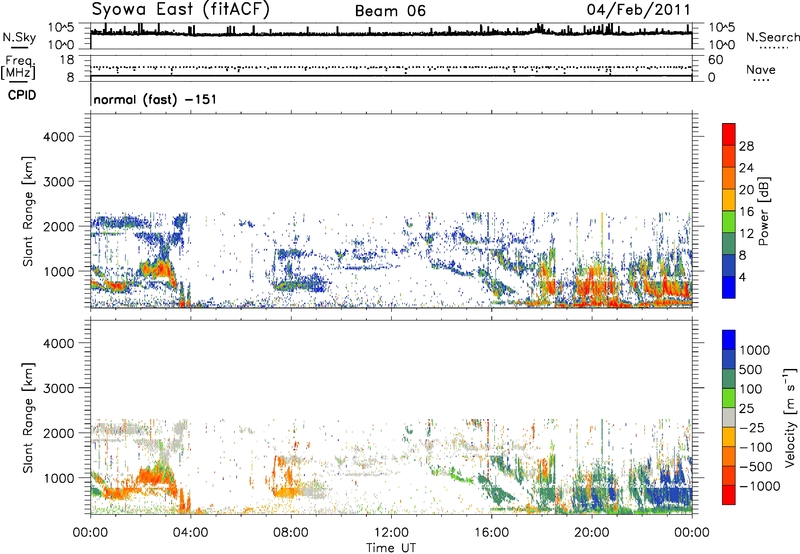Click the blue swatch near 4 dB on power bar
The width and height of the screenshot is (800, 554).
tap(729, 287)
